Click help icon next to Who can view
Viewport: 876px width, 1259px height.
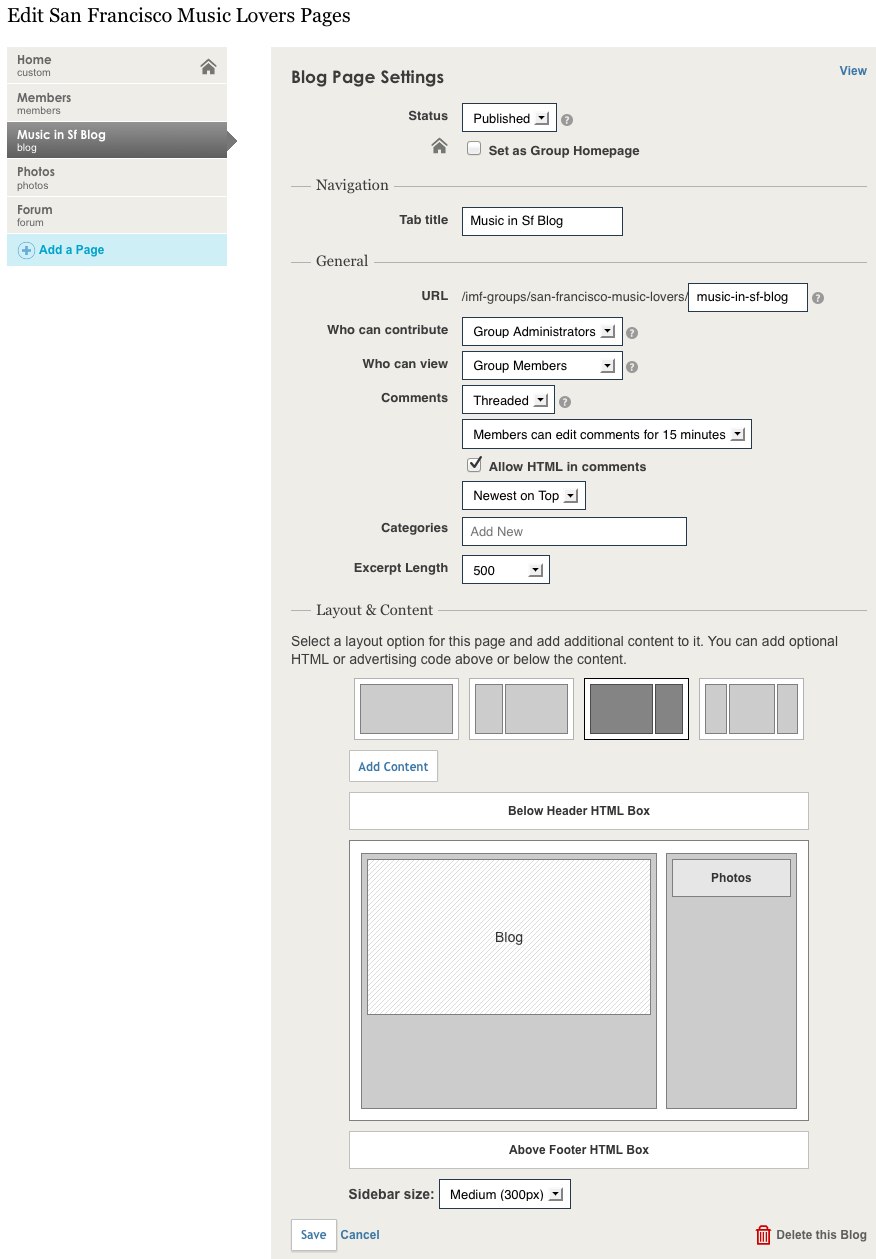(632, 367)
